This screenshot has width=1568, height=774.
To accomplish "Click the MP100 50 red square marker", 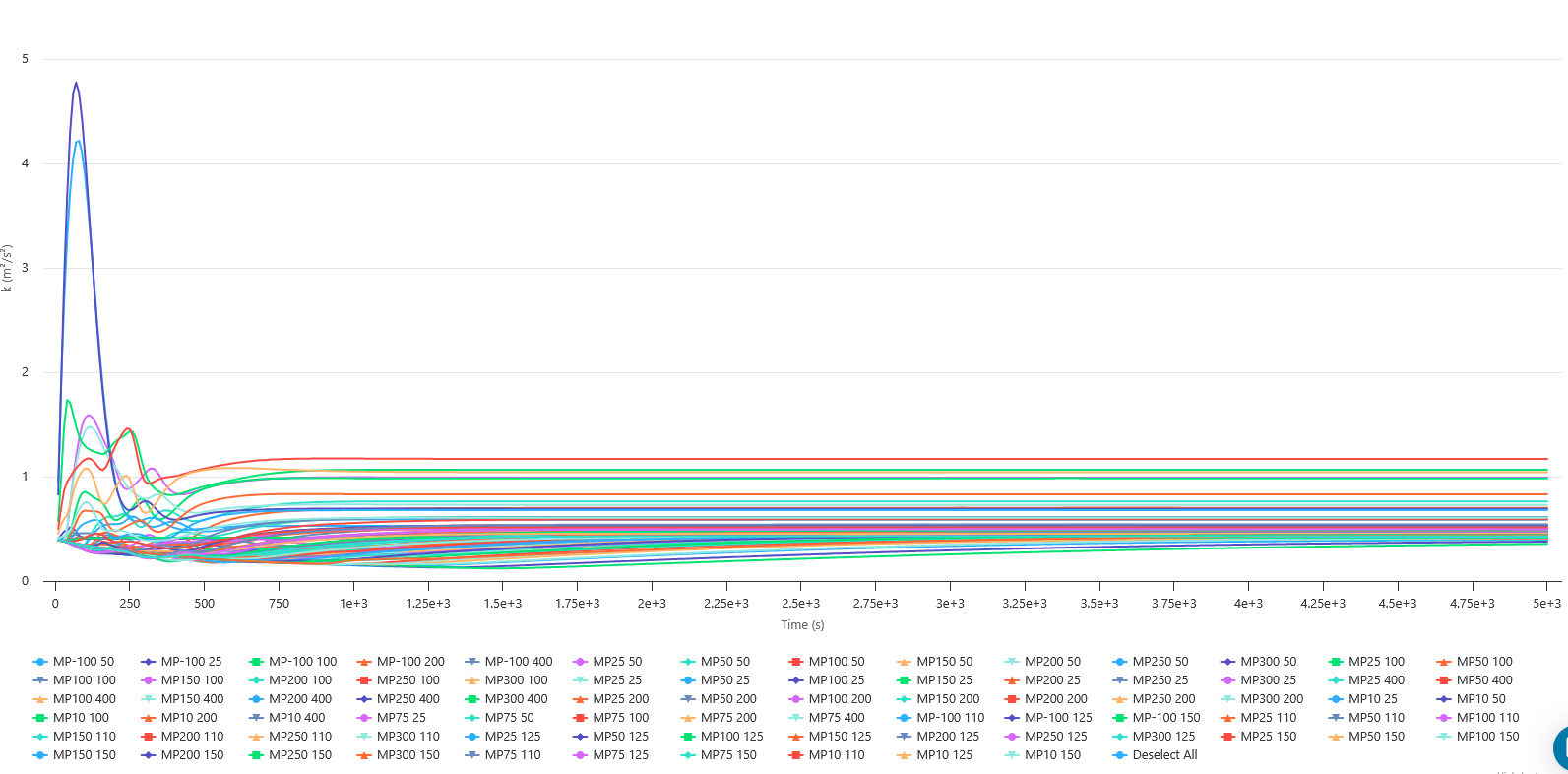I will (796, 662).
